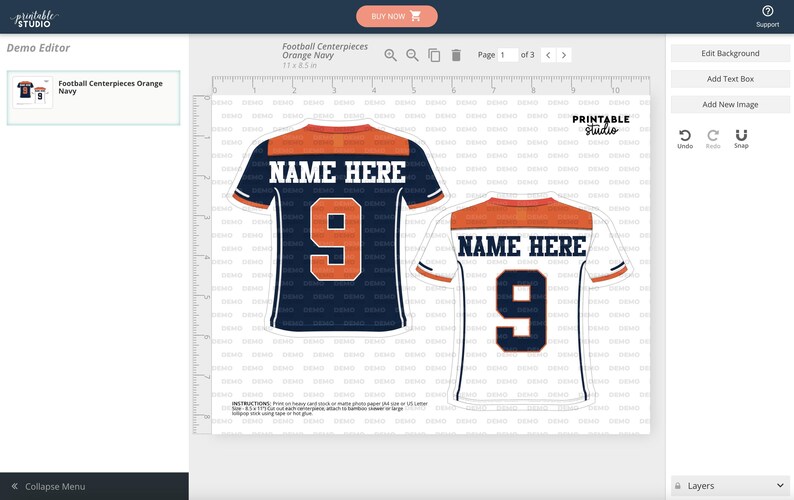Click the shopping cart icon in Buy Now
This screenshot has width=794, height=500.
point(416,16)
